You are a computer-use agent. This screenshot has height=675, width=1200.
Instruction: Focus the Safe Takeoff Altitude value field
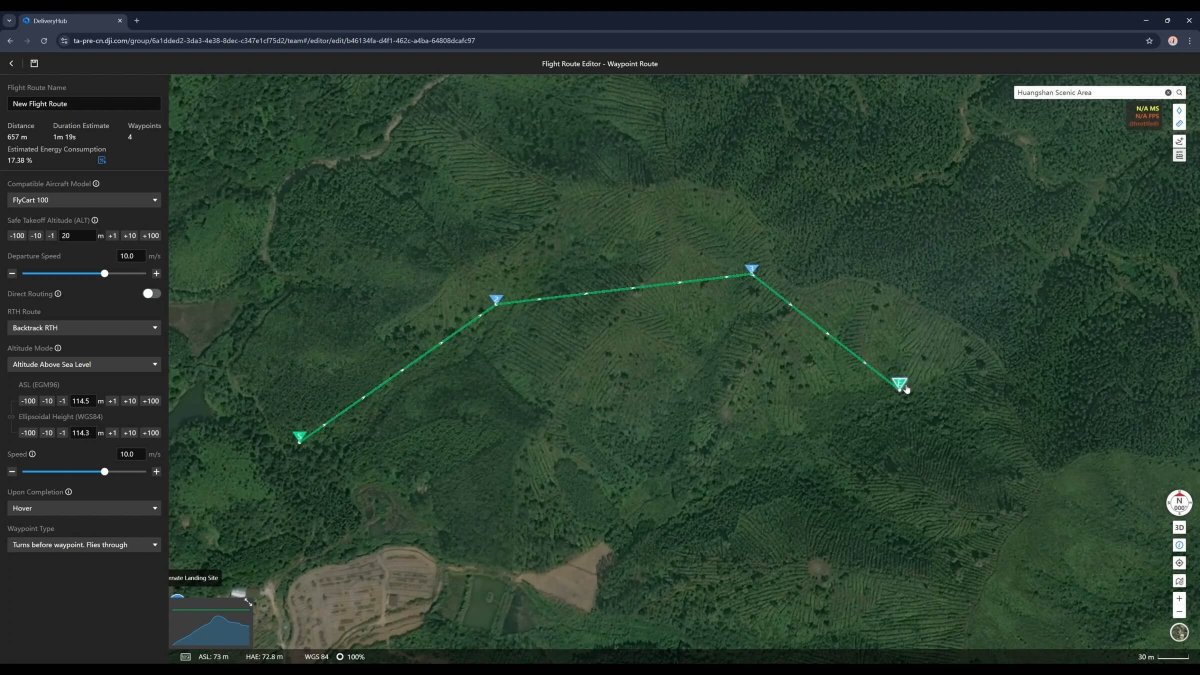pyautogui.click(x=77, y=236)
